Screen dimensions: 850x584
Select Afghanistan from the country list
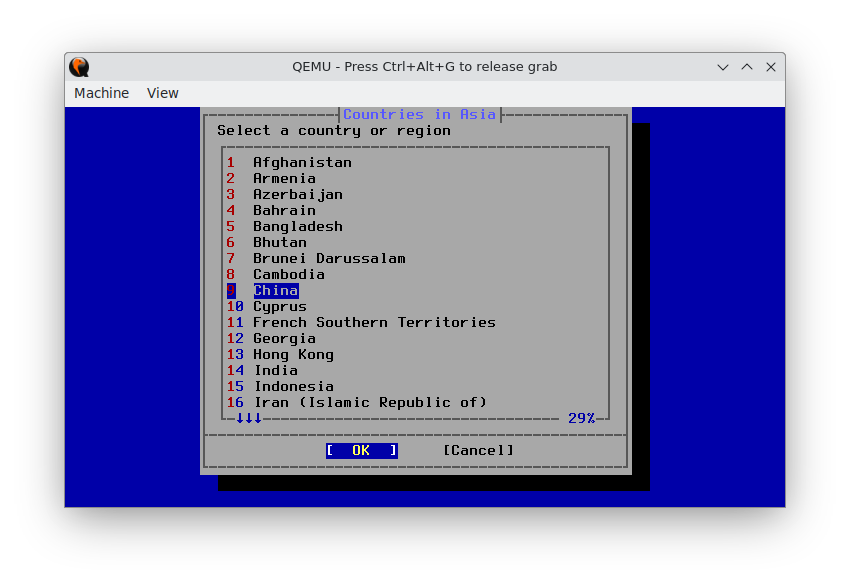[303, 162]
